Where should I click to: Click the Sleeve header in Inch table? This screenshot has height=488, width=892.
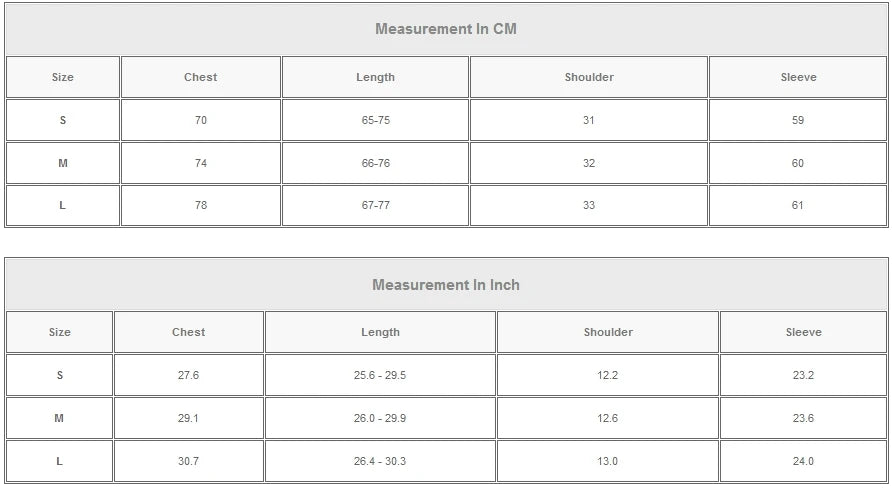coord(803,332)
